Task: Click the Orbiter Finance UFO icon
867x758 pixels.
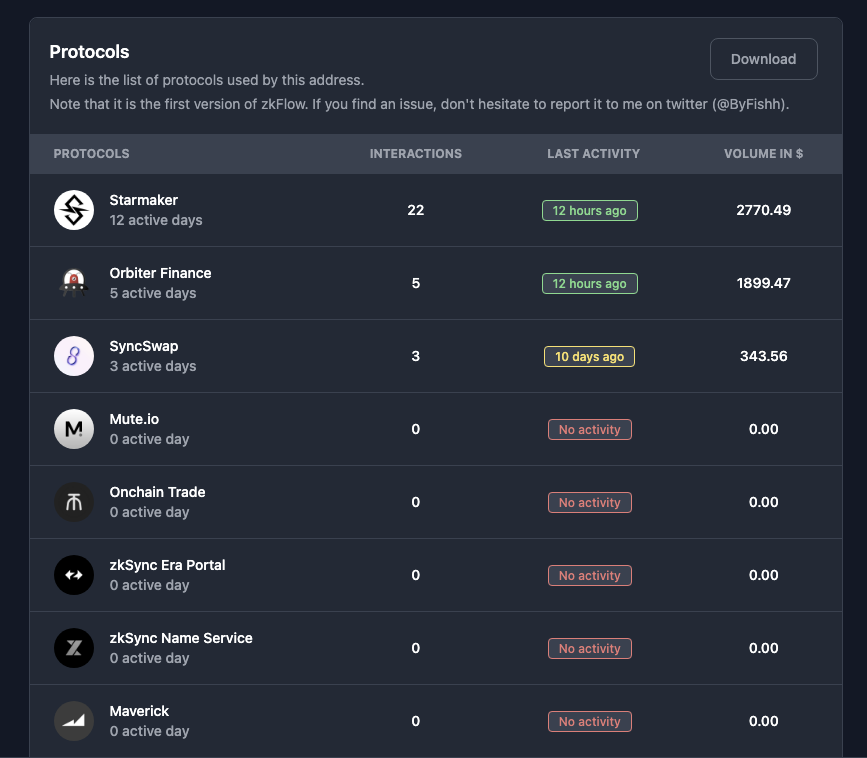Action: (x=74, y=283)
